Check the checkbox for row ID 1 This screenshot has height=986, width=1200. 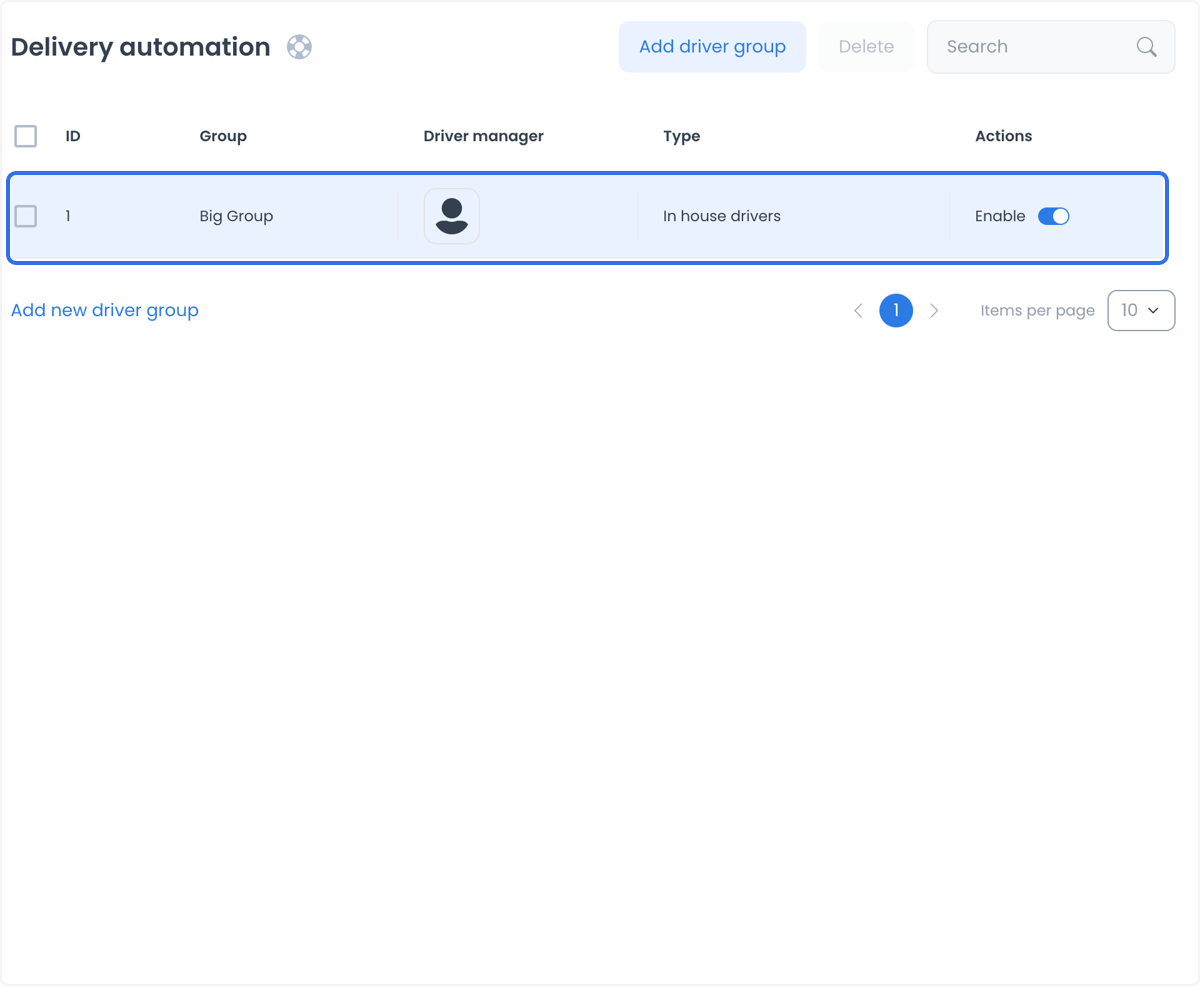26,216
